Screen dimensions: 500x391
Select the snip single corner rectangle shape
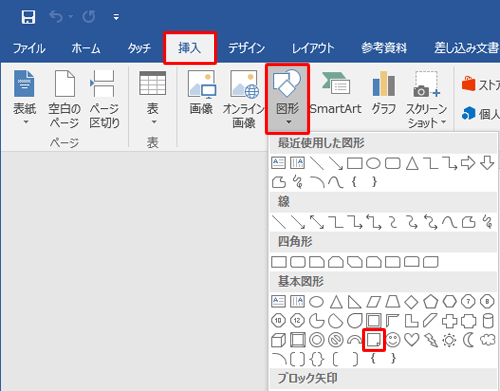pyautogui.click(x=317, y=262)
